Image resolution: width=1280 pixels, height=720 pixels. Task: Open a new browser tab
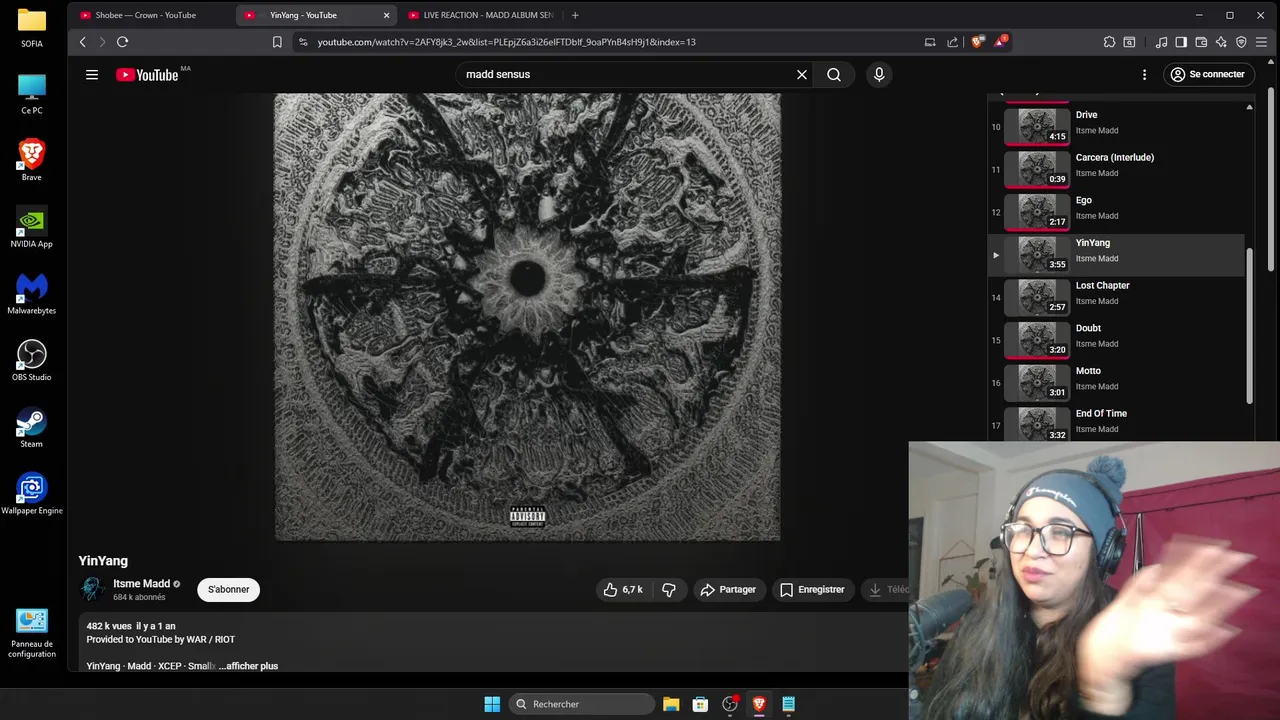pyautogui.click(x=575, y=15)
